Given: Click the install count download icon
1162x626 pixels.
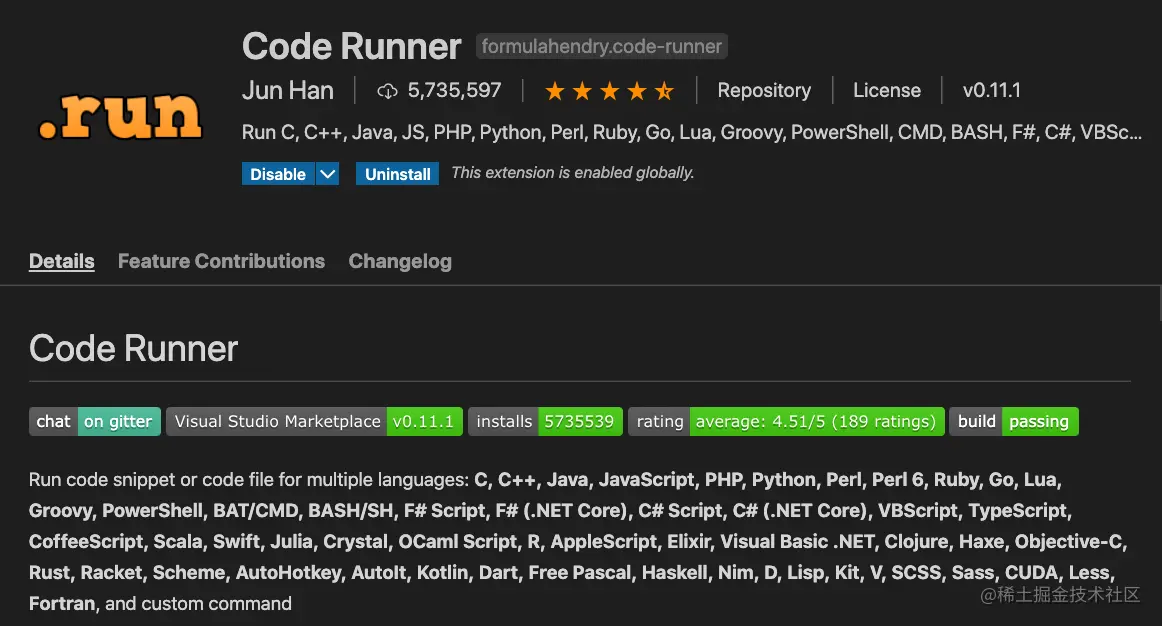Looking at the screenshot, I should click(x=387, y=91).
